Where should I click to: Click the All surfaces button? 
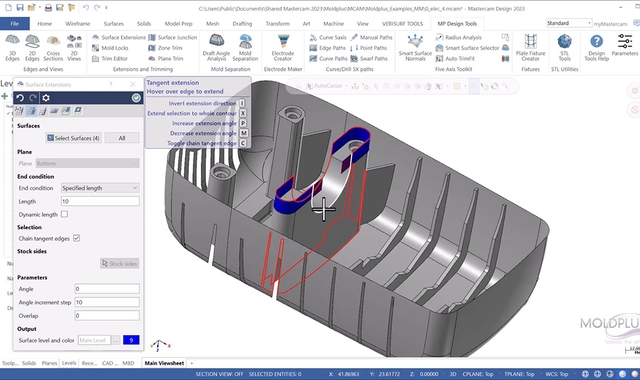point(122,138)
